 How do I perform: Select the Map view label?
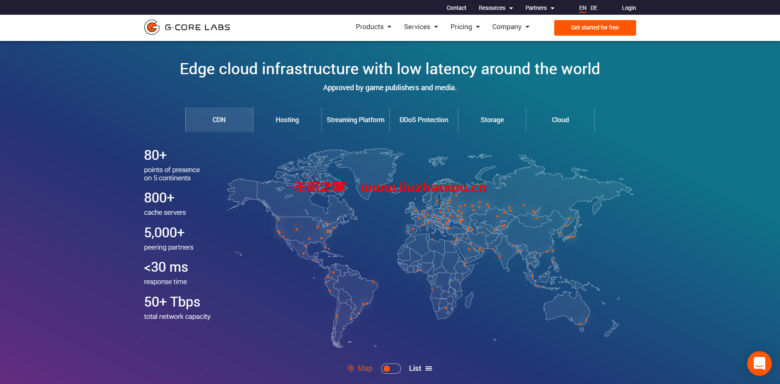(x=365, y=369)
